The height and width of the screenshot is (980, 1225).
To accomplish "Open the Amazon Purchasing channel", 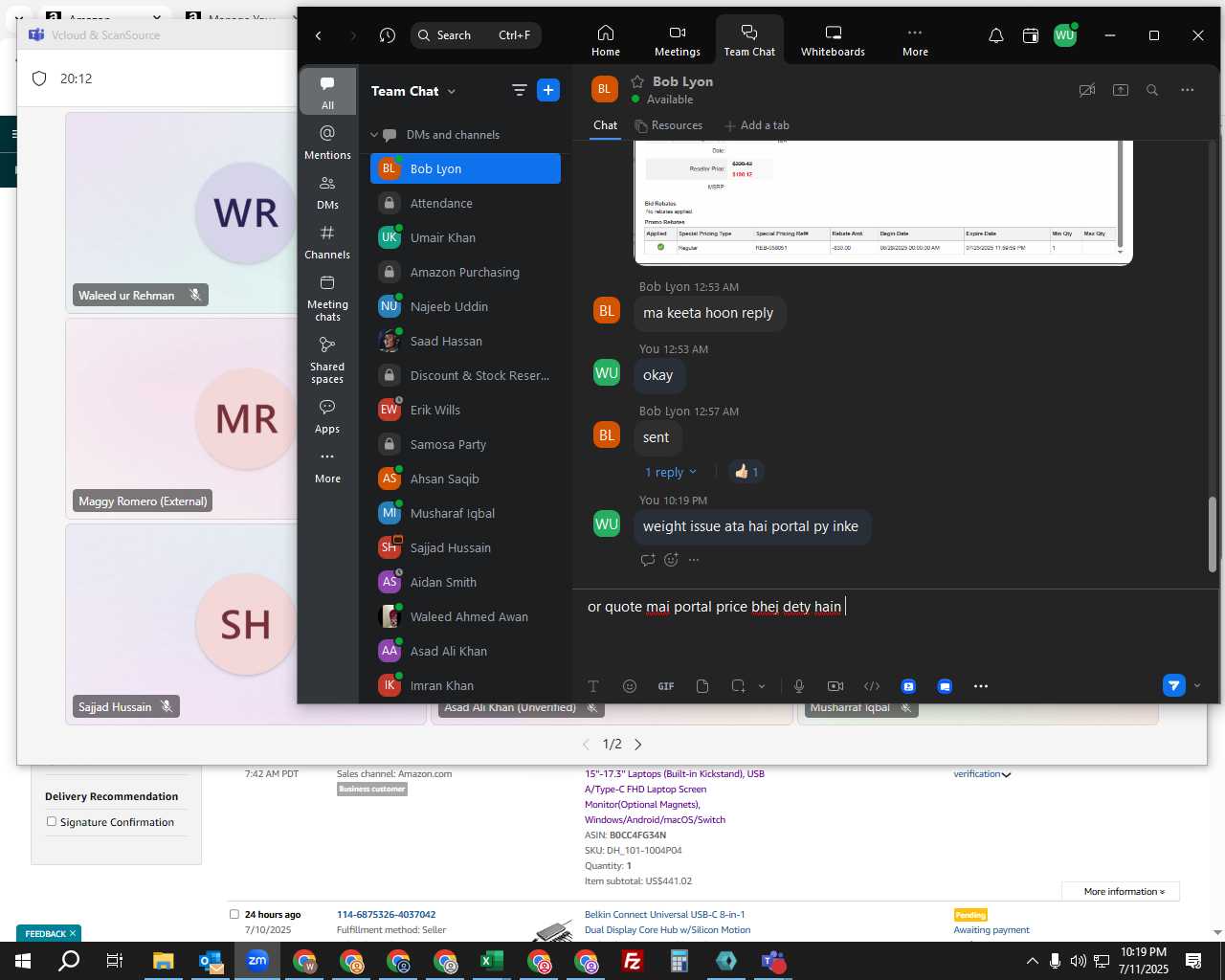I will 465,272.
